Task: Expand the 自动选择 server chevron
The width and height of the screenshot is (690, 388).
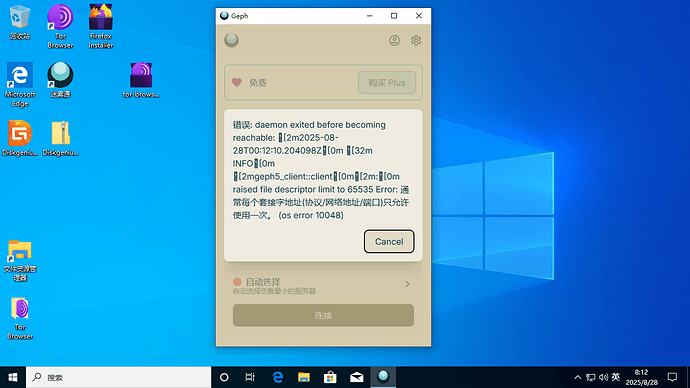Action: click(407, 284)
